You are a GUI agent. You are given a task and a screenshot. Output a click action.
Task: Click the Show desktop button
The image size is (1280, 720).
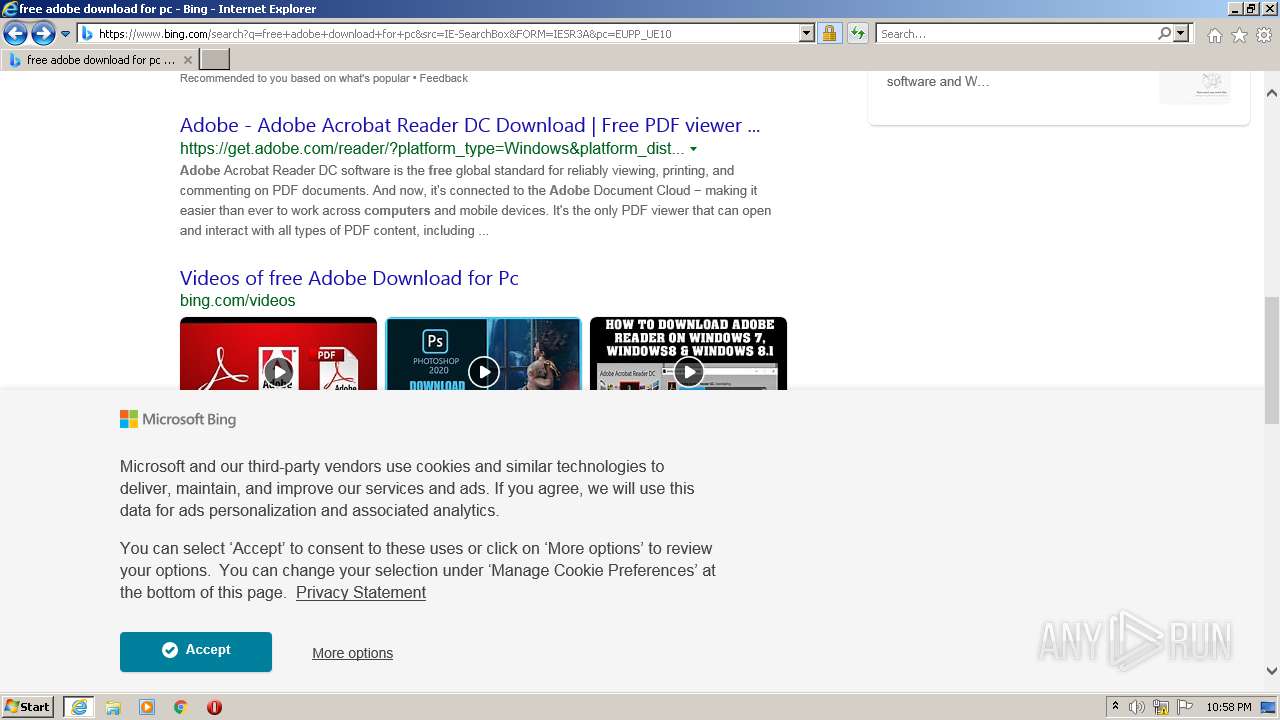(1269, 707)
